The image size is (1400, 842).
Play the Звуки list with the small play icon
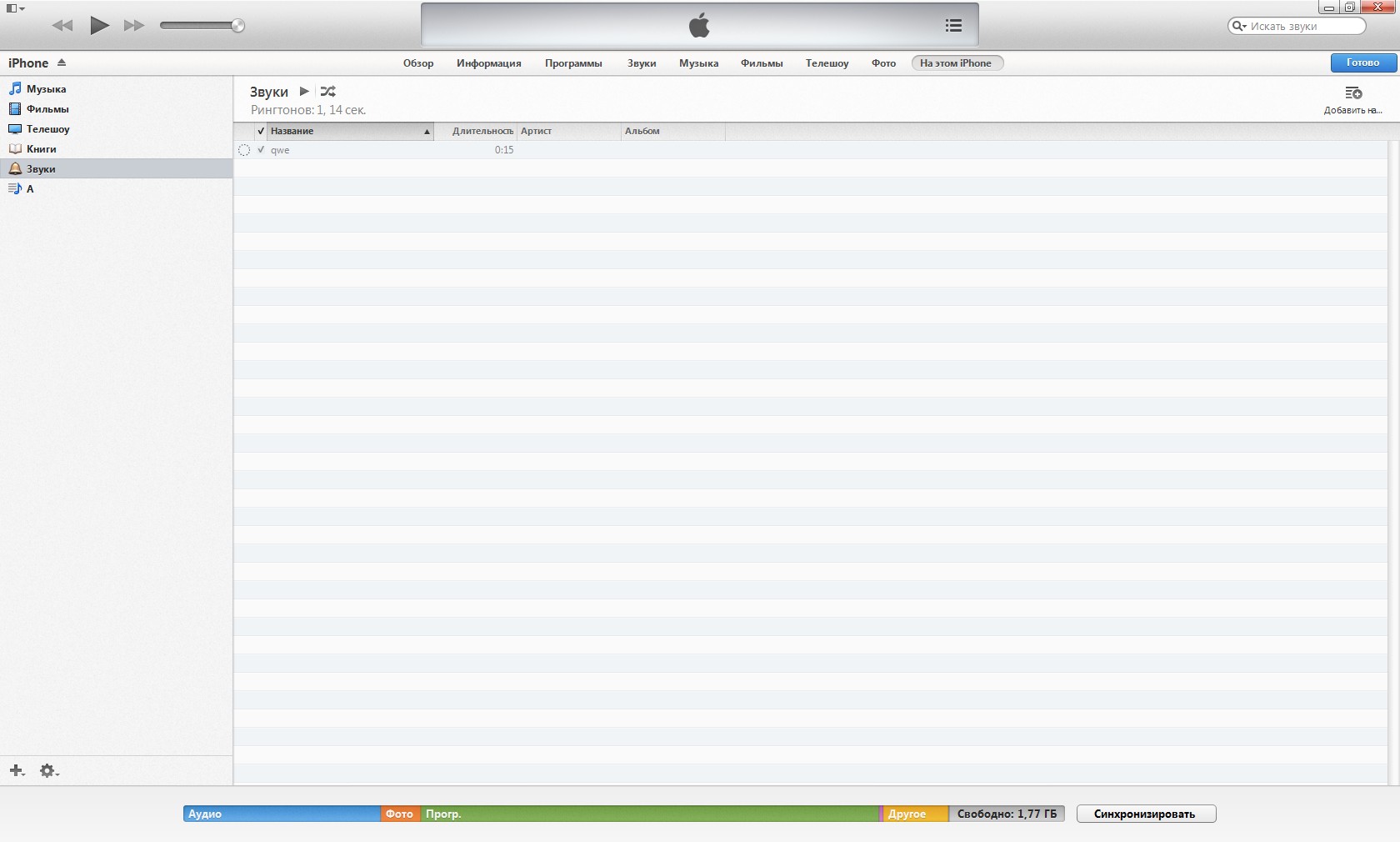[x=304, y=92]
